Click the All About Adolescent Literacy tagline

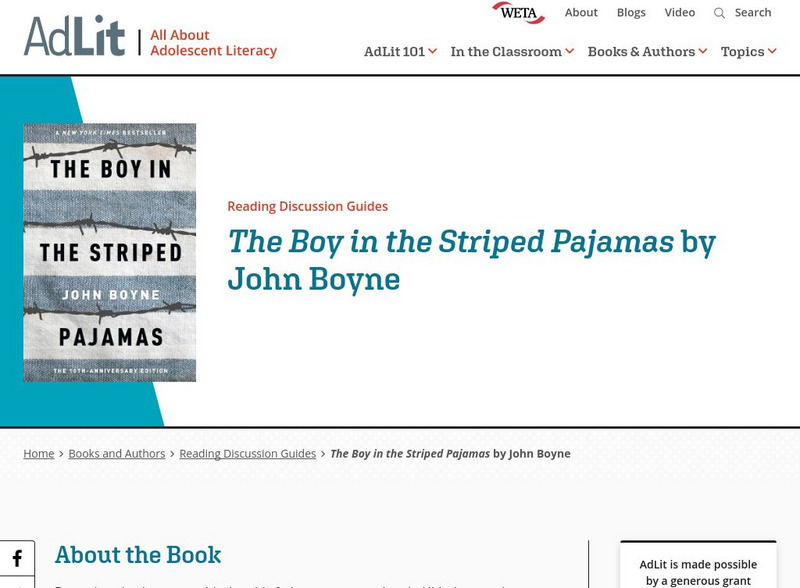tap(213, 43)
